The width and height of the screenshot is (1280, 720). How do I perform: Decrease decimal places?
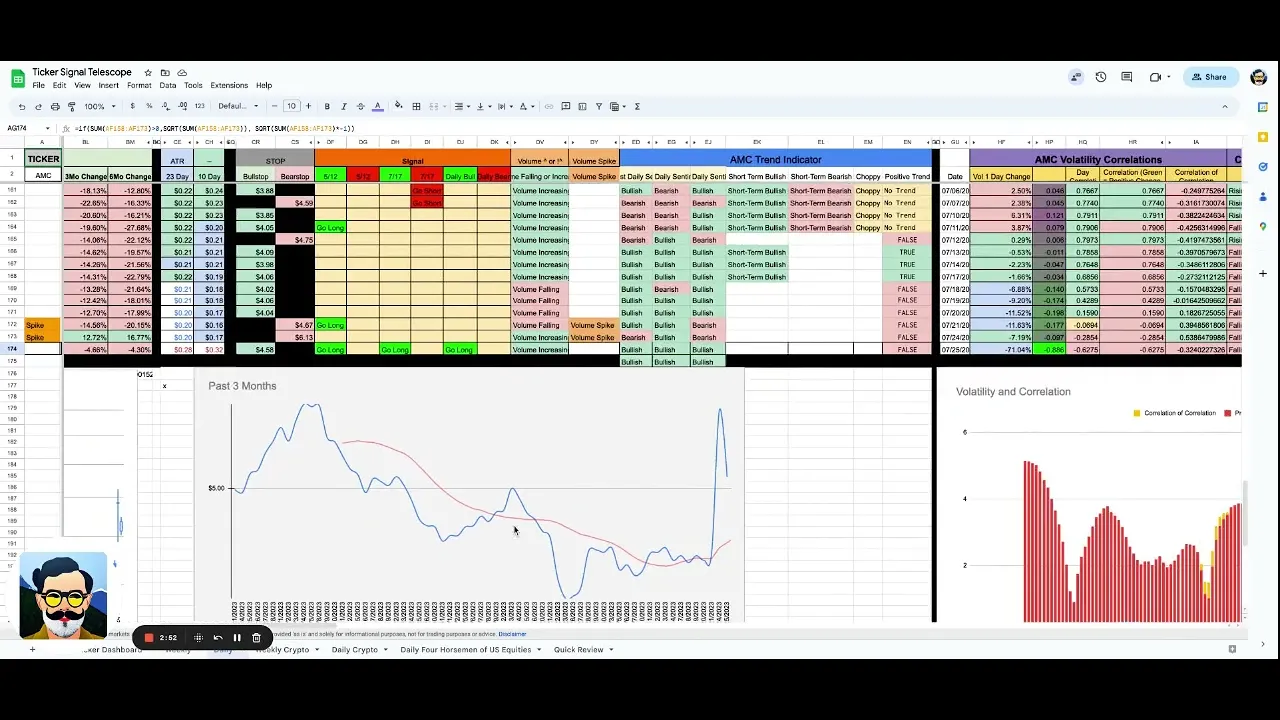[x=166, y=106]
